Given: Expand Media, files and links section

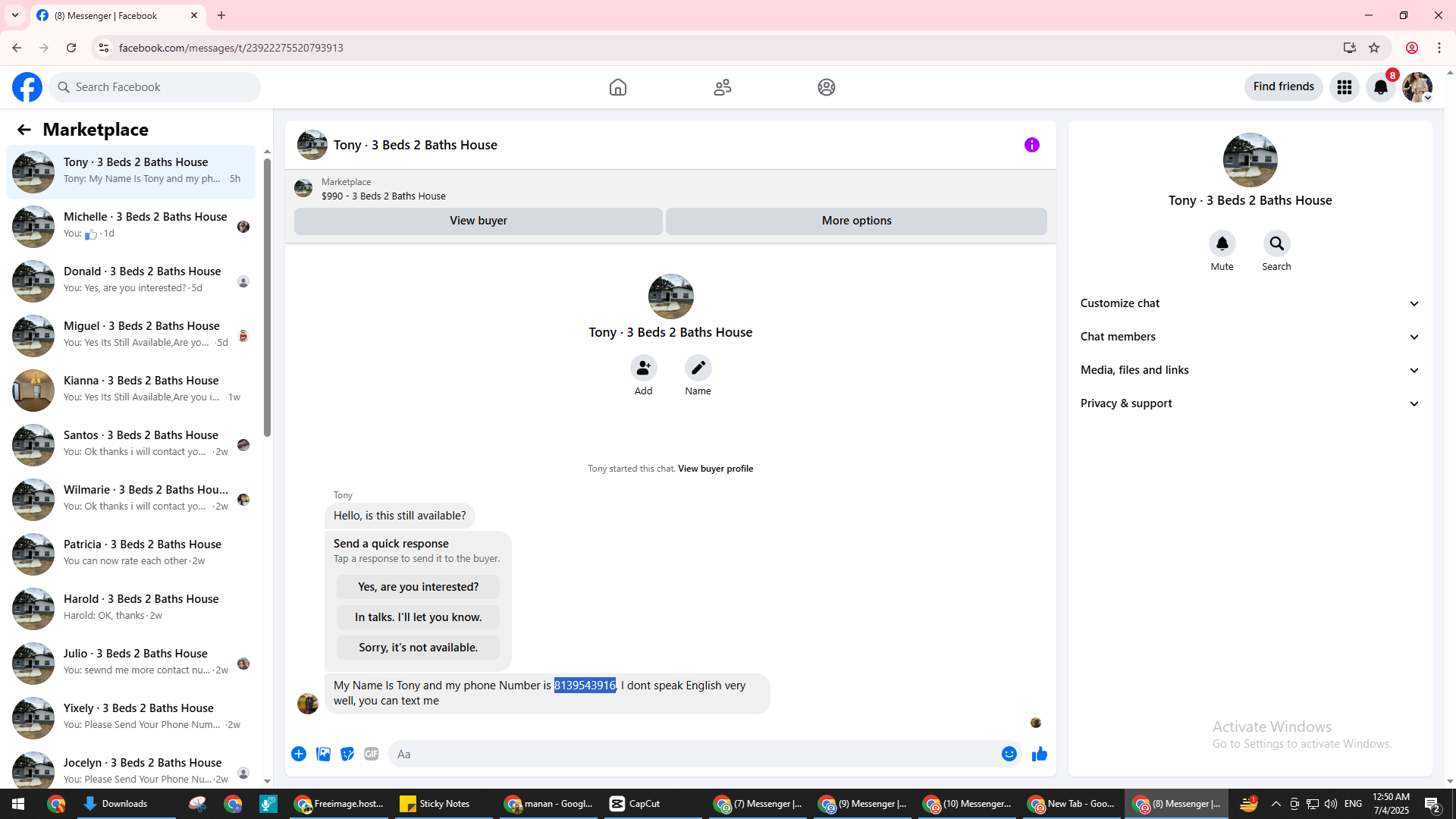Looking at the screenshot, I should click(1249, 370).
